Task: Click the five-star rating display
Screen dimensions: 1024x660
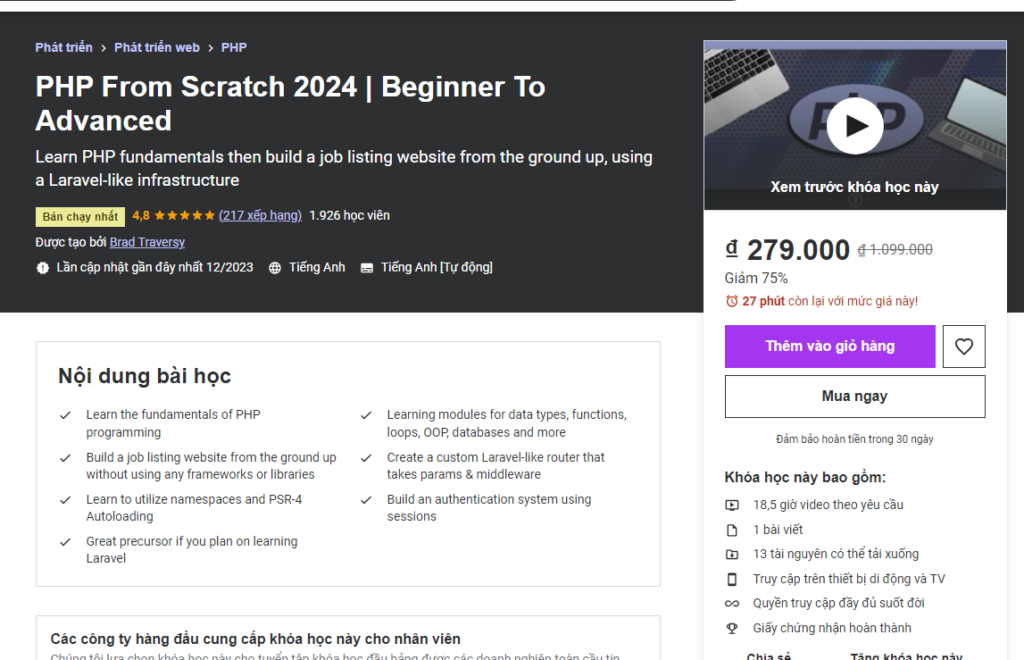Action: (184, 216)
